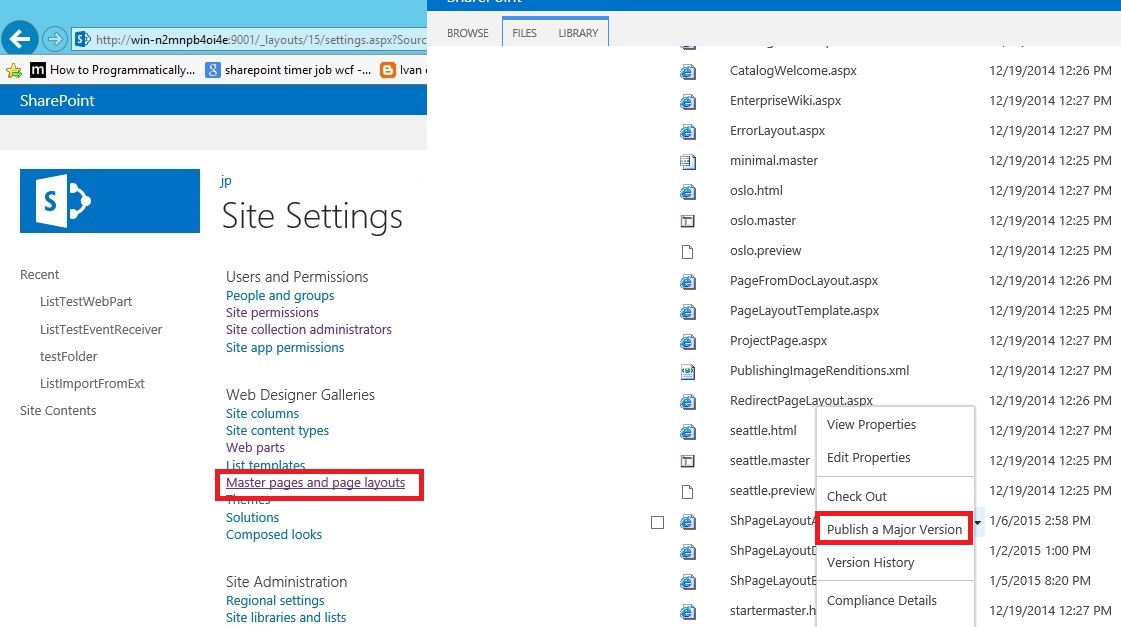Click the SharePoint logo tile on Site Settings
The height and width of the screenshot is (627, 1121).
pos(110,201)
